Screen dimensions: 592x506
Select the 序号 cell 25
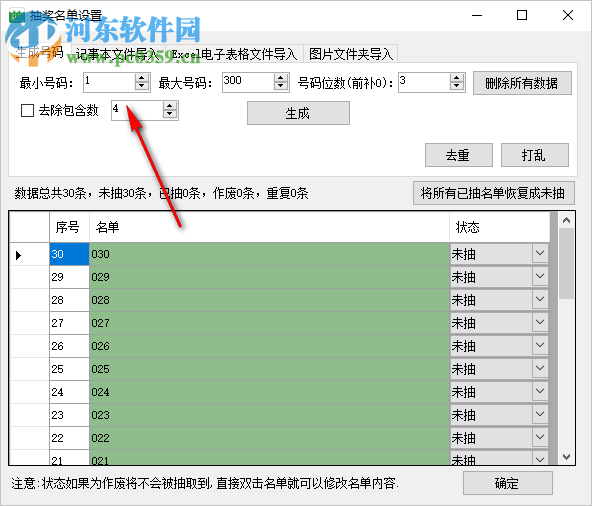pos(69,369)
